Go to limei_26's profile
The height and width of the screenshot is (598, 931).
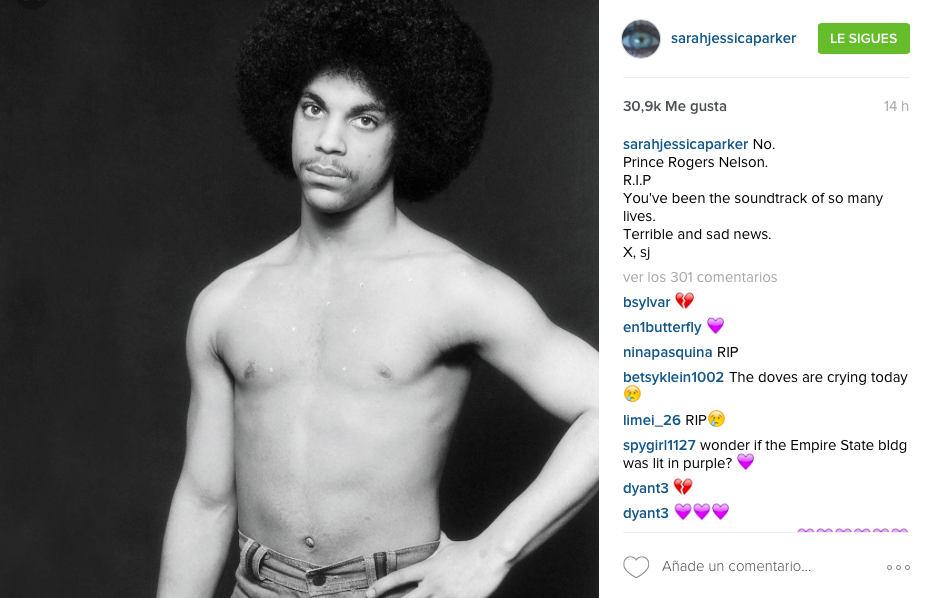tap(651, 420)
